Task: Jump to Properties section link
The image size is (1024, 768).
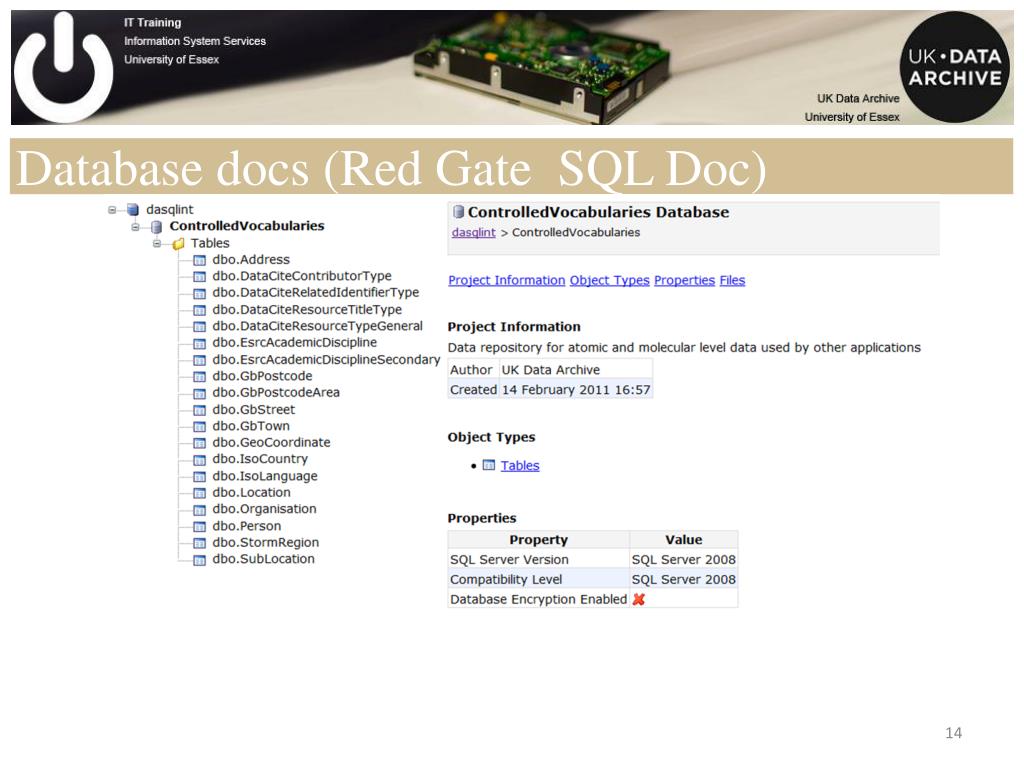Action: click(684, 280)
